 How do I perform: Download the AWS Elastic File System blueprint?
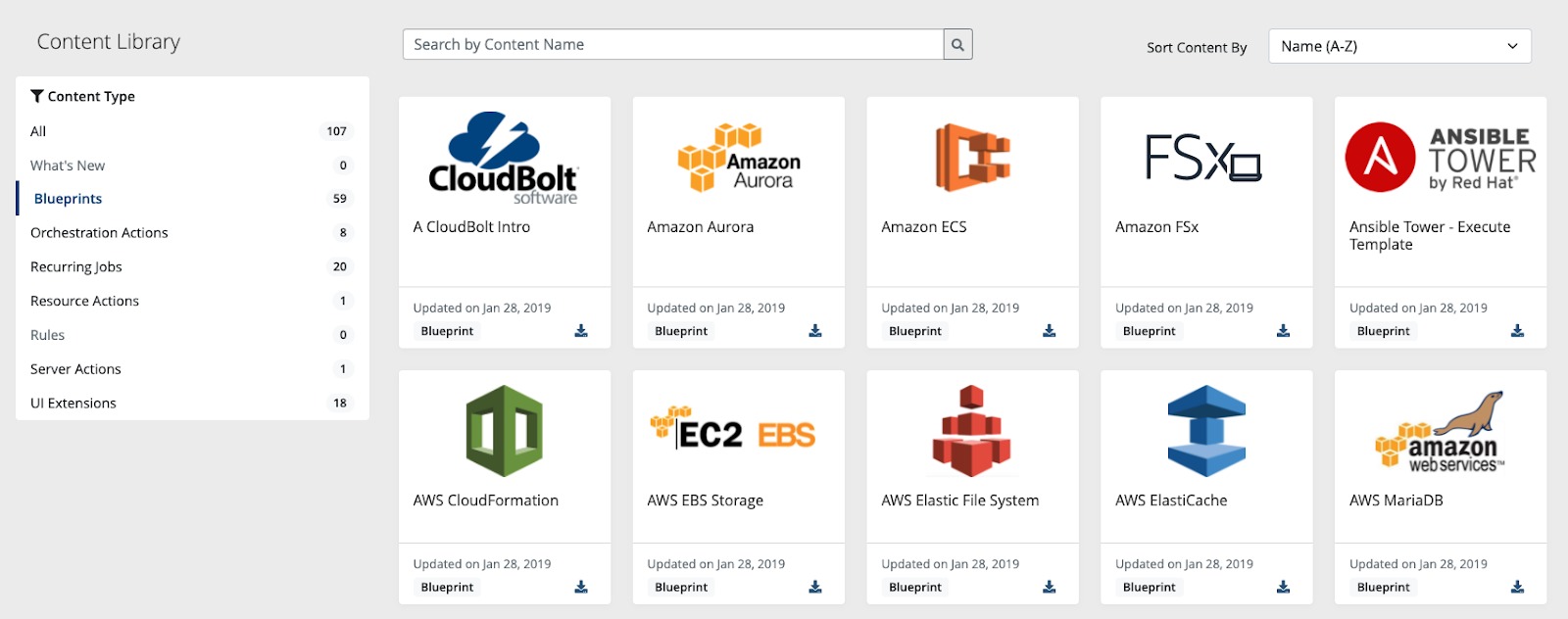pos(1050,587)
